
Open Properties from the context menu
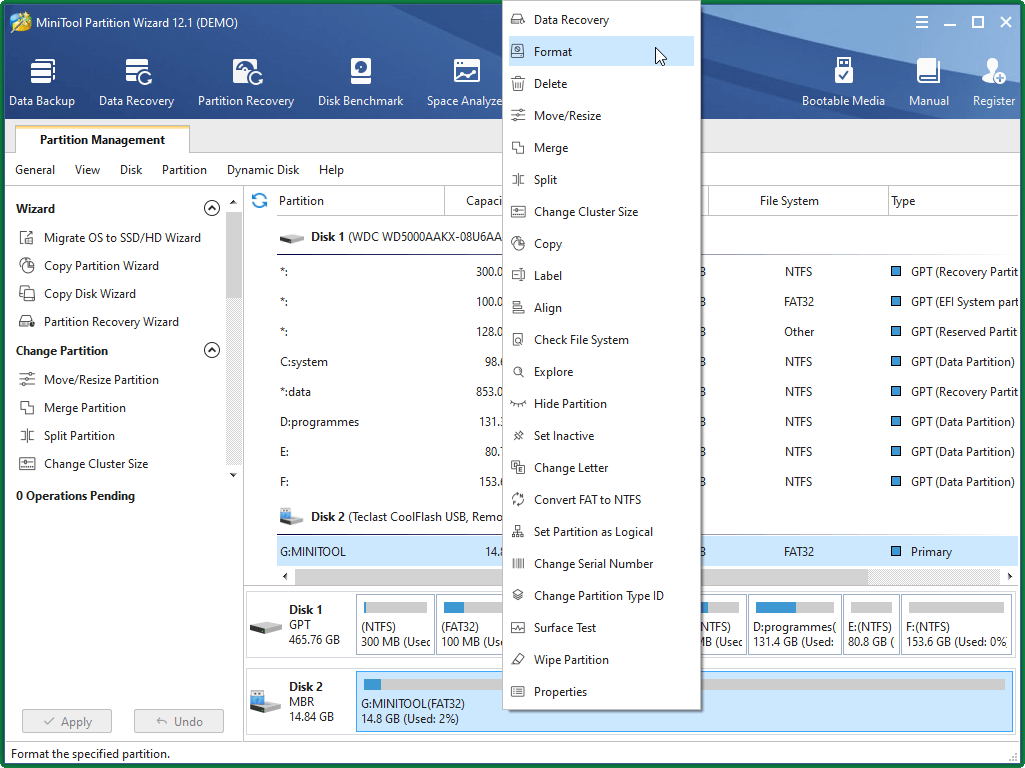(601, 692)
